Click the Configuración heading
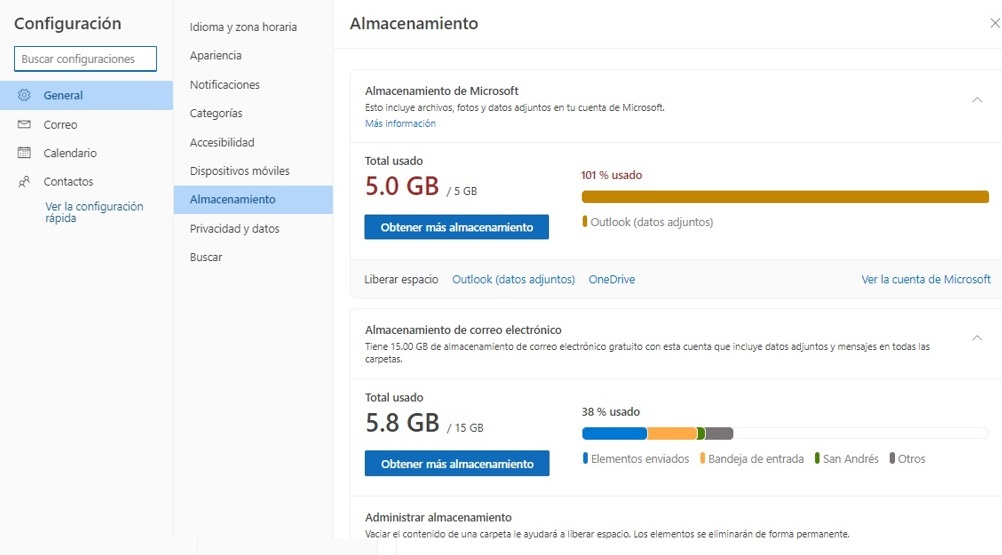1002x555 pixels. (68, 24)
